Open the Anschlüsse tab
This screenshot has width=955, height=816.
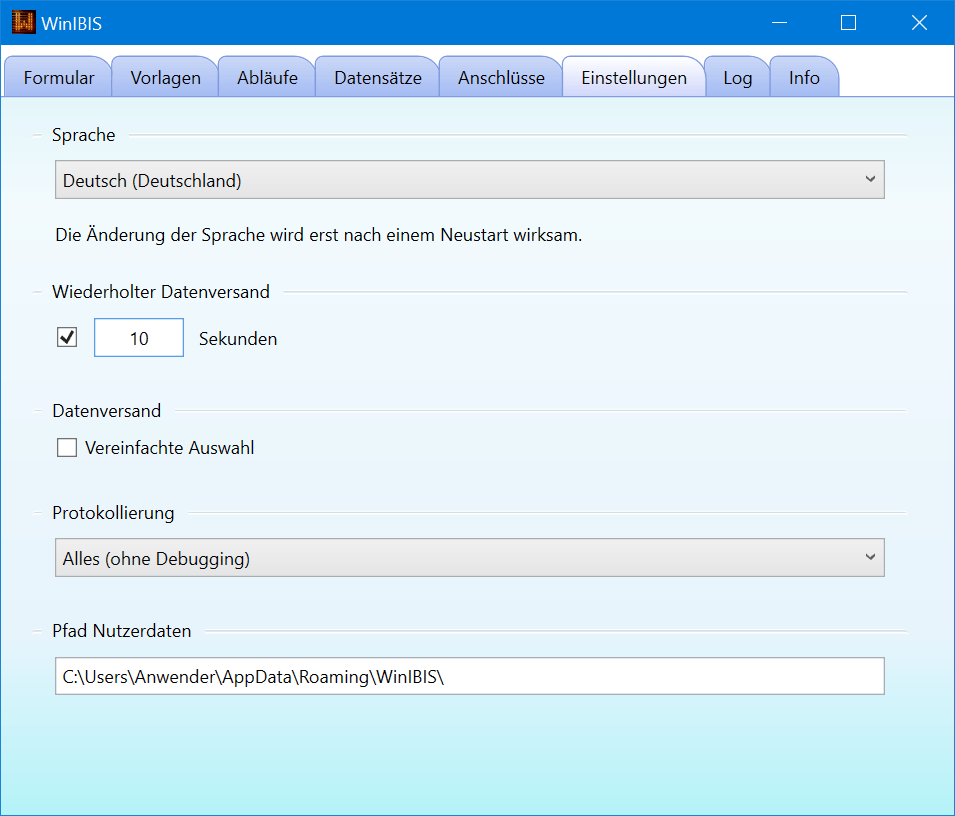(501, 77)
